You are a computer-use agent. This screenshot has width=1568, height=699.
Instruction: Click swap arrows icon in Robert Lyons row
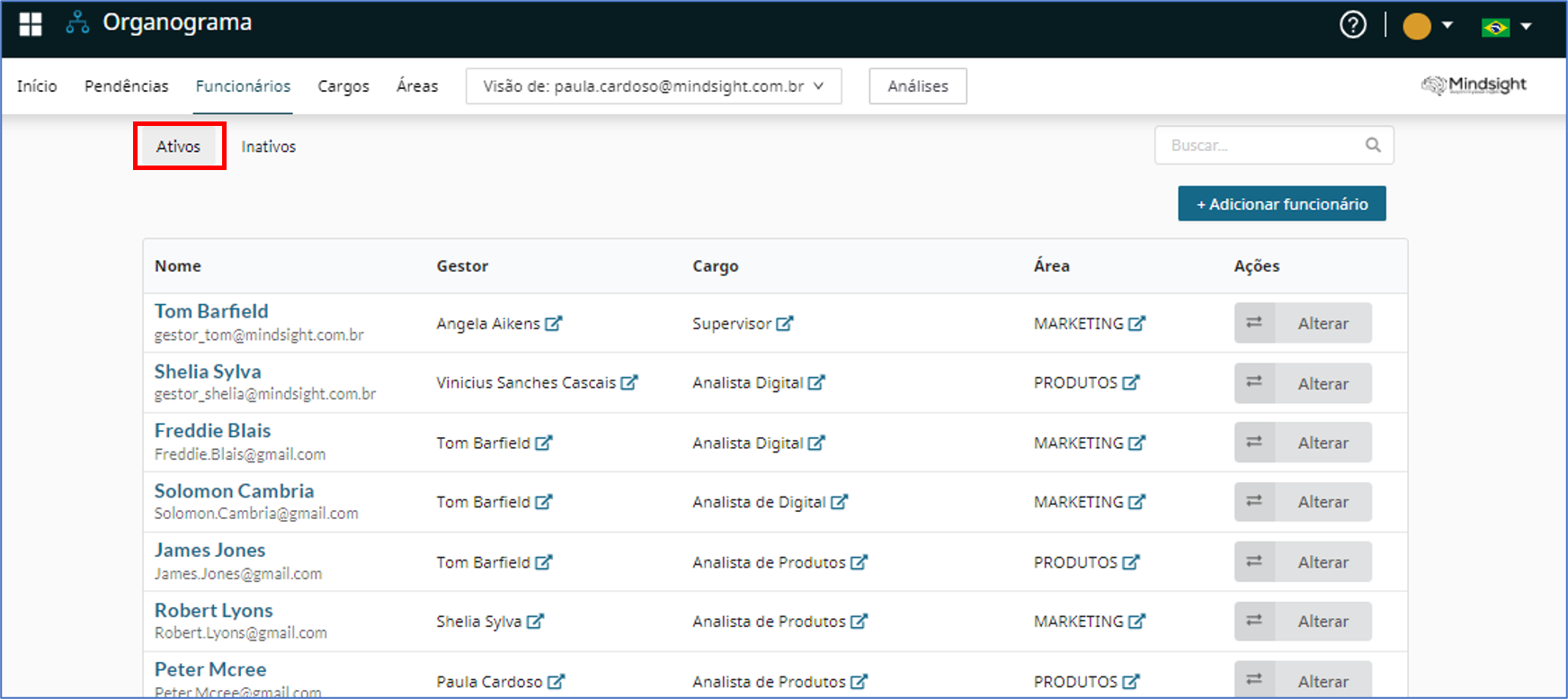[1254, 621]
